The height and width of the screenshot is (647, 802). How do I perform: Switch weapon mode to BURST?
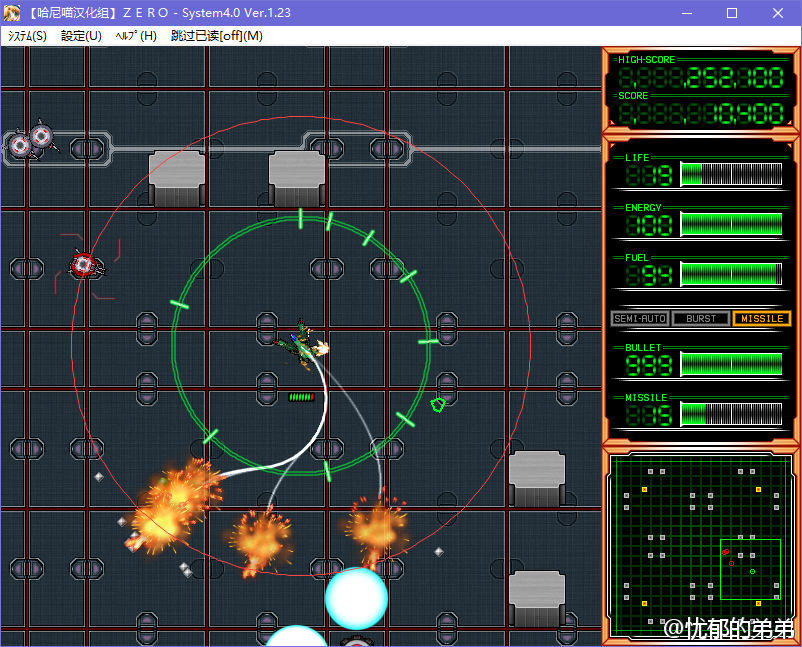coord(701,319)
